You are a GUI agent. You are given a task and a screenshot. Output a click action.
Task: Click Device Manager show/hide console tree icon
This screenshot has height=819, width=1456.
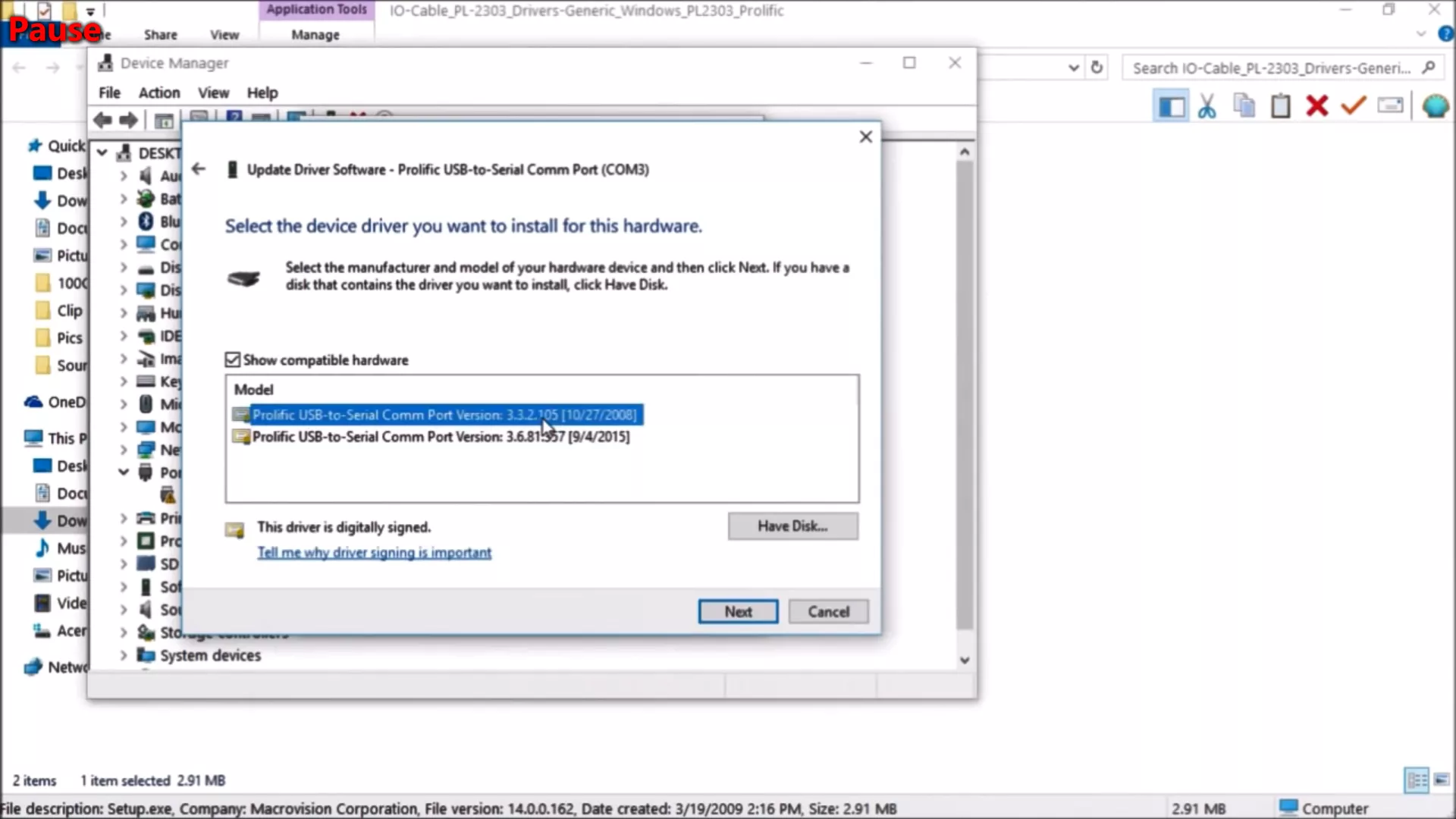(164, 120)
